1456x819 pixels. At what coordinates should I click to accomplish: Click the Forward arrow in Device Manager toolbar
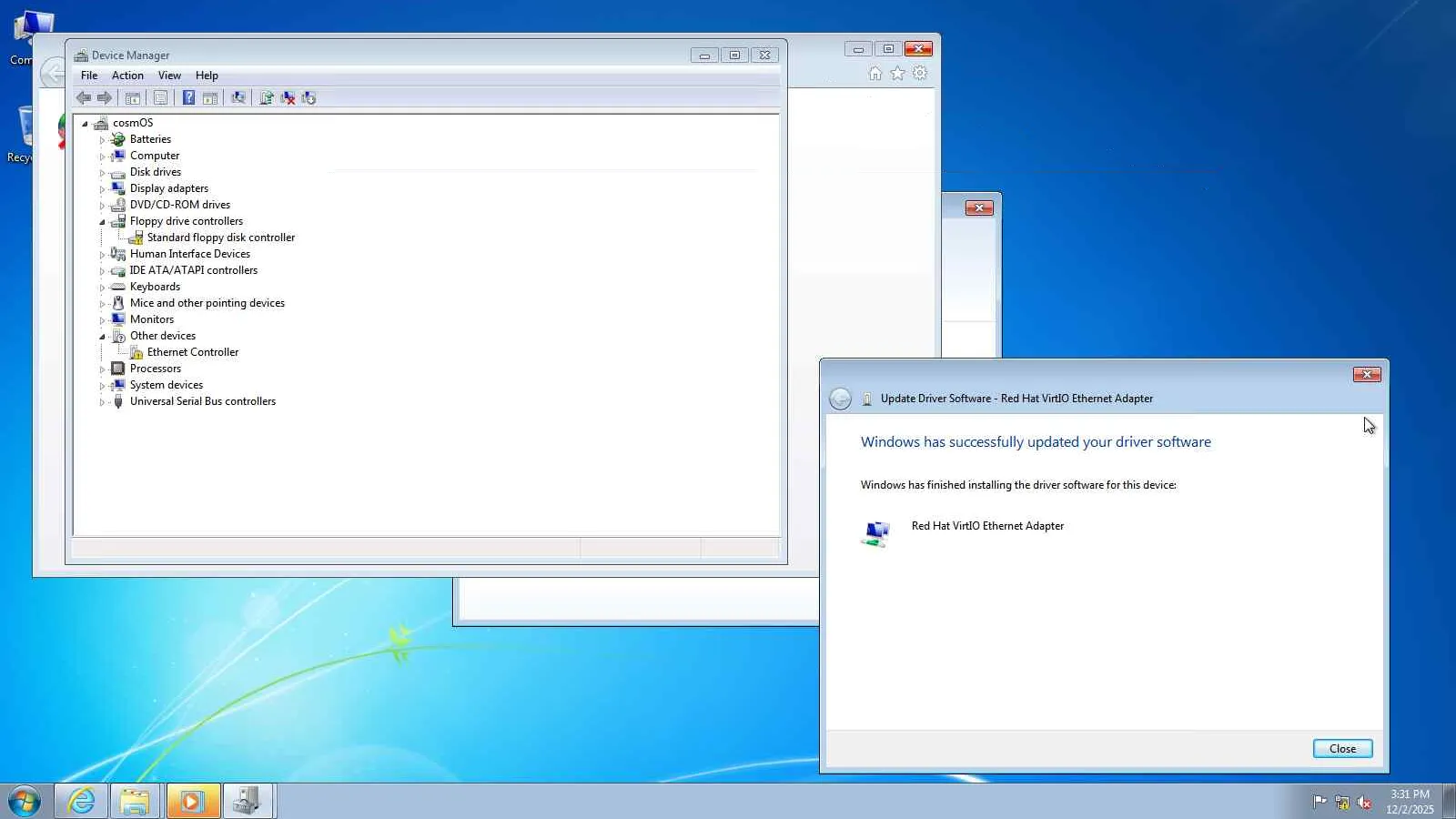pos(105,98)
